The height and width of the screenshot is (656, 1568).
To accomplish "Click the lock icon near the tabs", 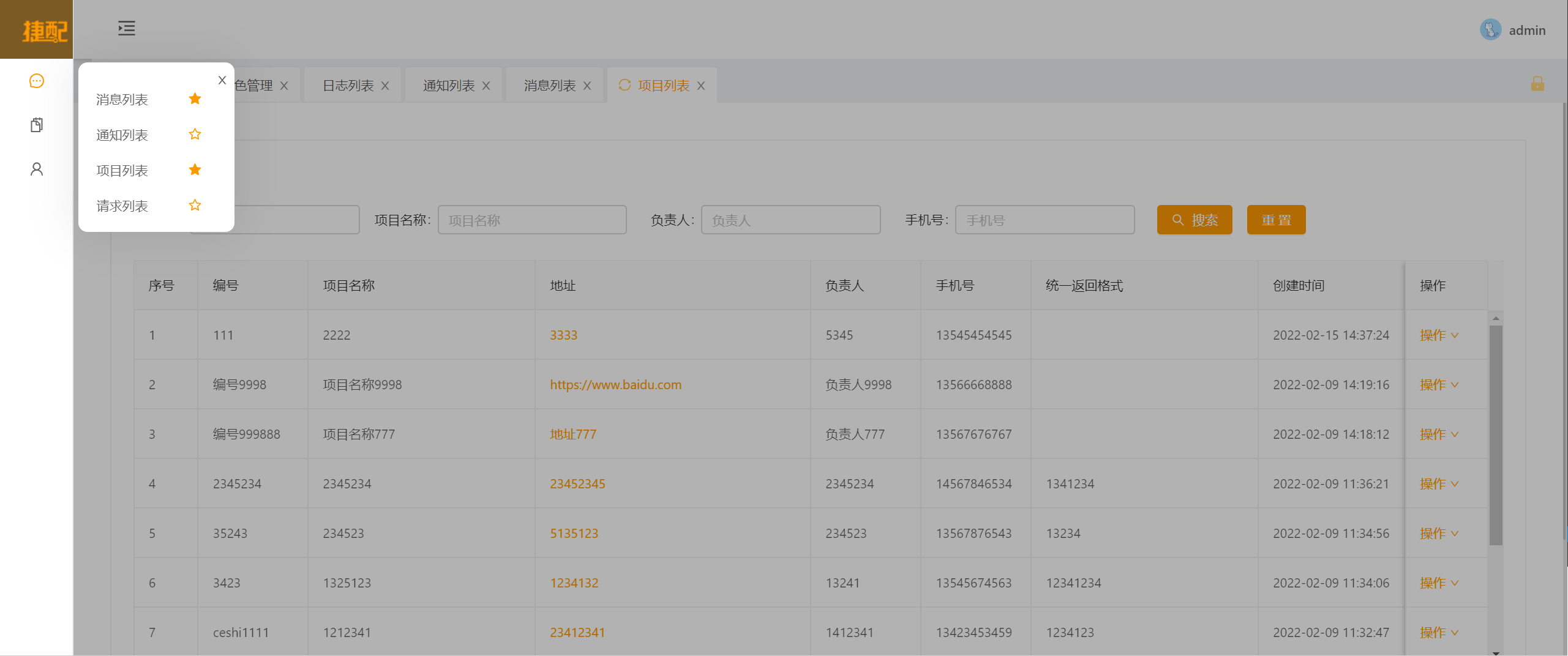I will 1539,84.
